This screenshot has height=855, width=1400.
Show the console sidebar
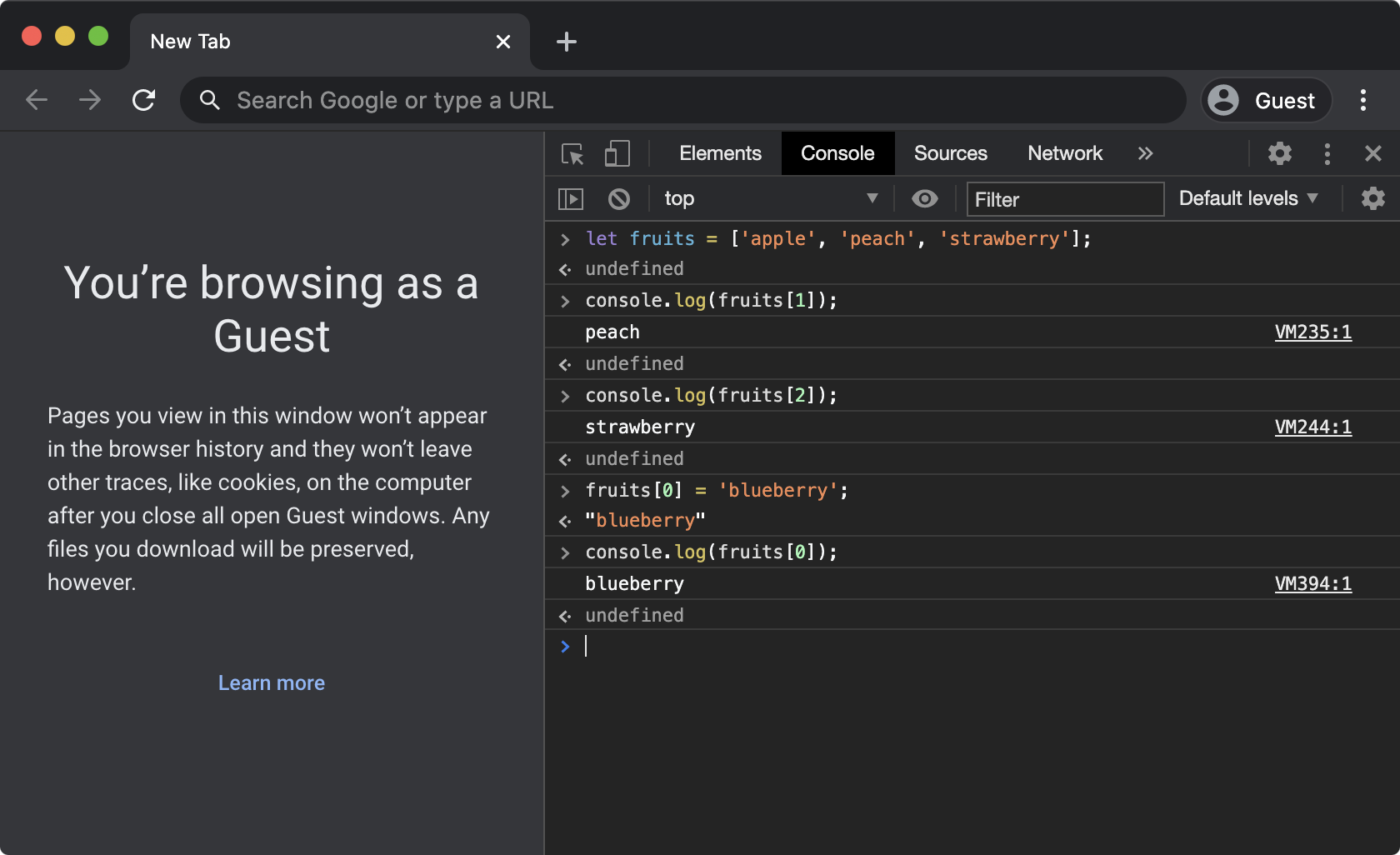[x=571, y=198]
